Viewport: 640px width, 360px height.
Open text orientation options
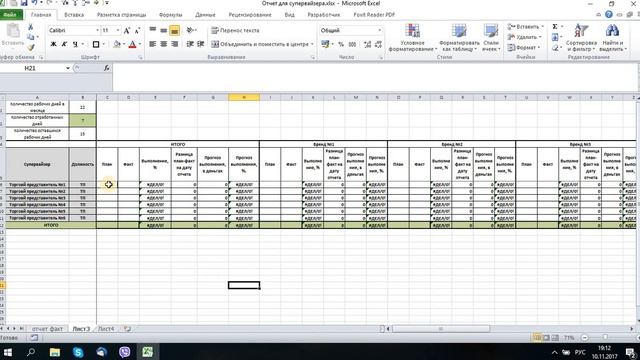(191, 30)
